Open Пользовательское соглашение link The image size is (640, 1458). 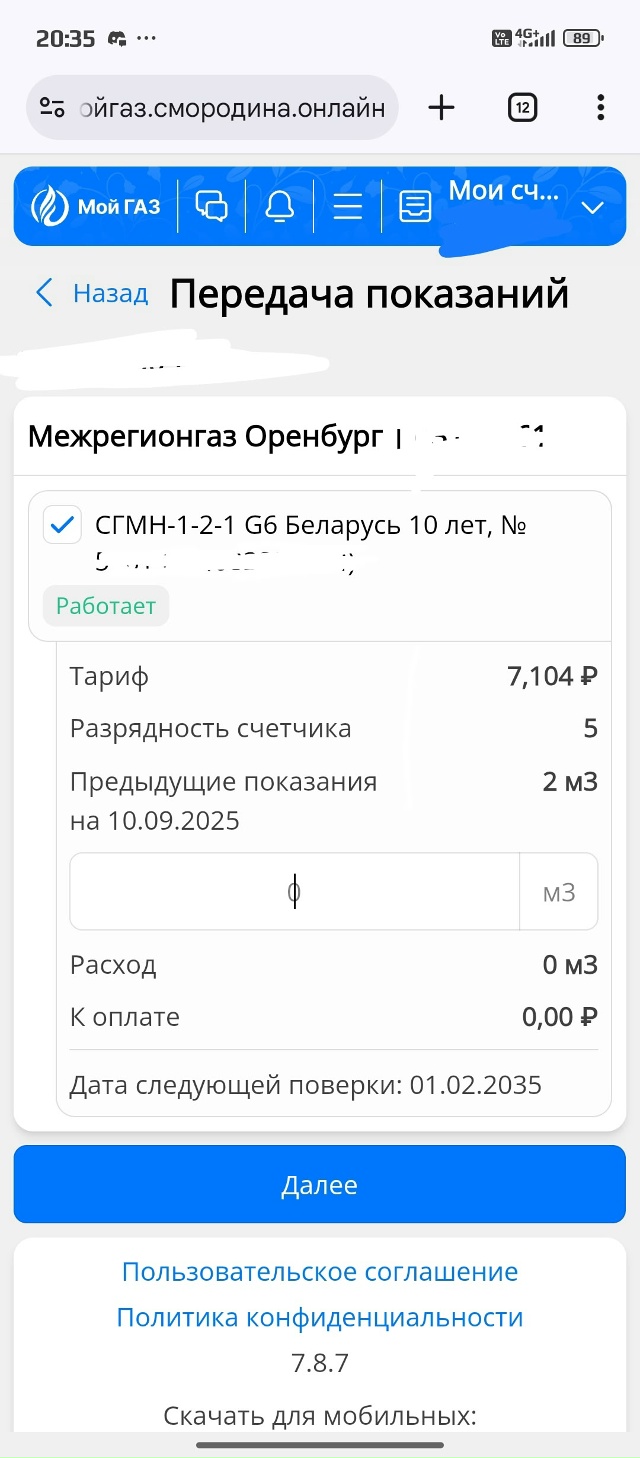pos(320,1272)
